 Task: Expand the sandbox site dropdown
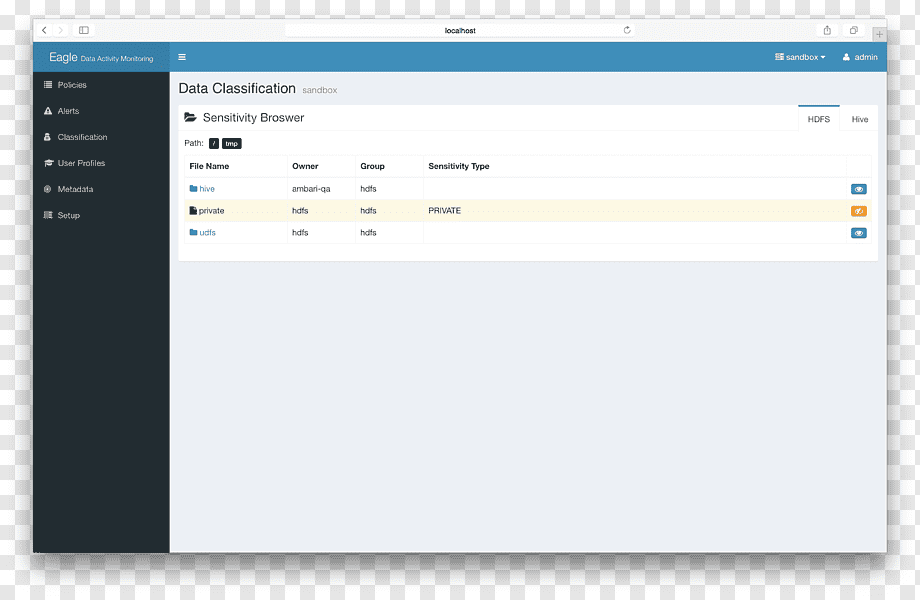pyautogui.click(x=800, y=57)
